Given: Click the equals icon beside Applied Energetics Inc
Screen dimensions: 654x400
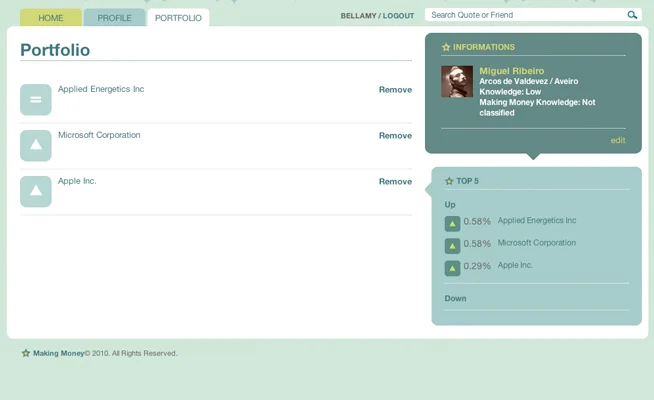Looking at the screenshot, I should tap(36, 100).
